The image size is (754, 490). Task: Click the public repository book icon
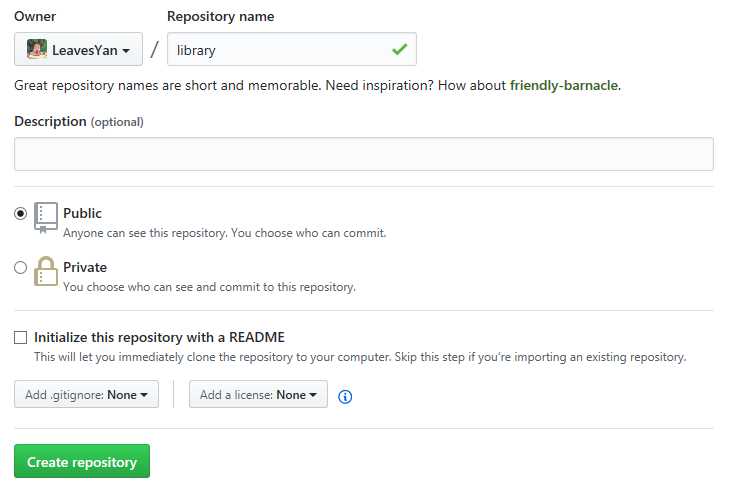coord(46,218)
